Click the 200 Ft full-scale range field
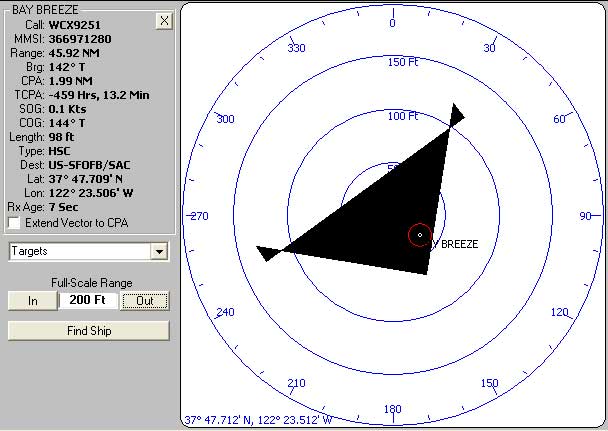608x431 pixels. tap(88, 300)
